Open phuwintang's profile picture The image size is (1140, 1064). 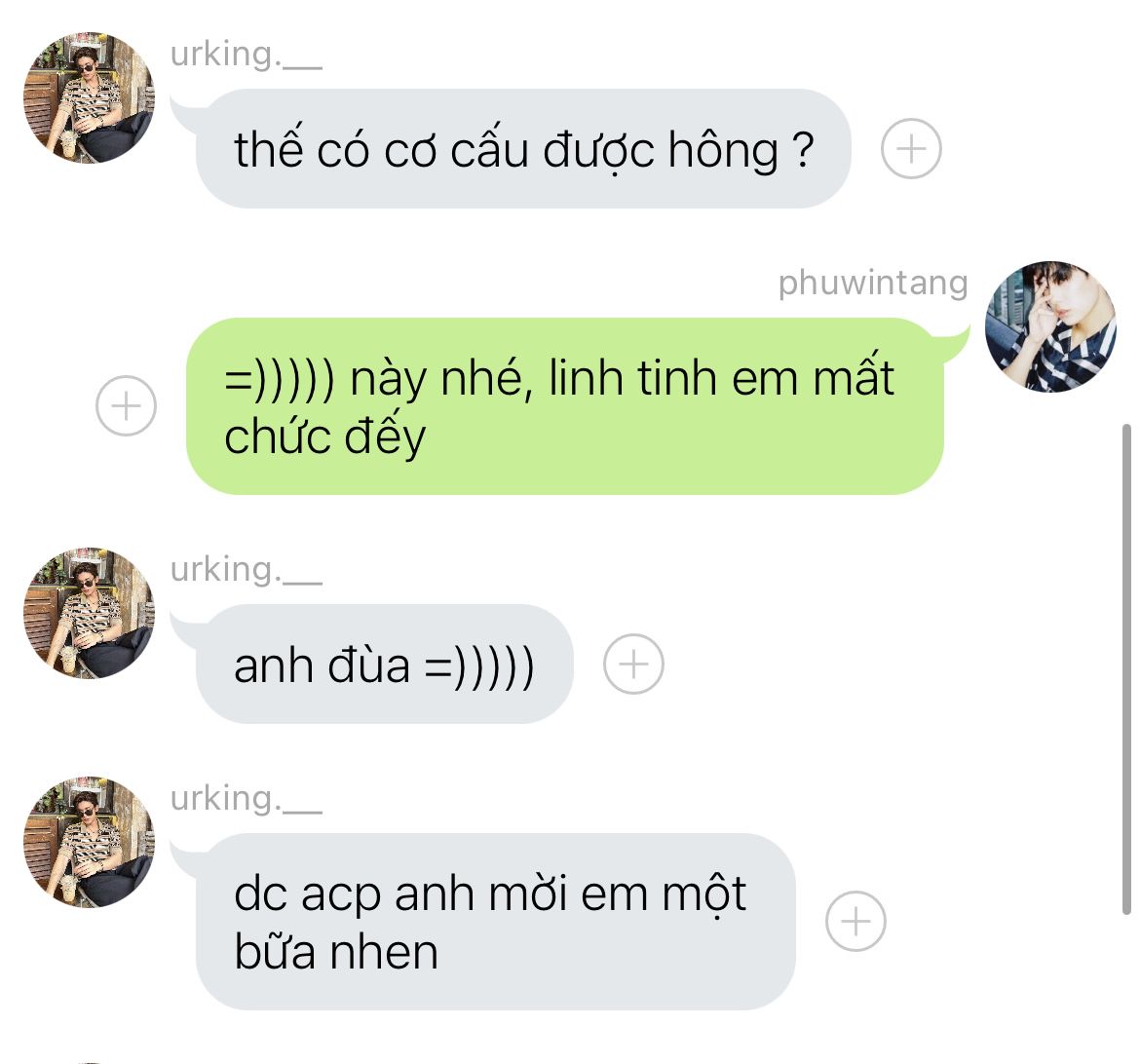pos(1050,326)
